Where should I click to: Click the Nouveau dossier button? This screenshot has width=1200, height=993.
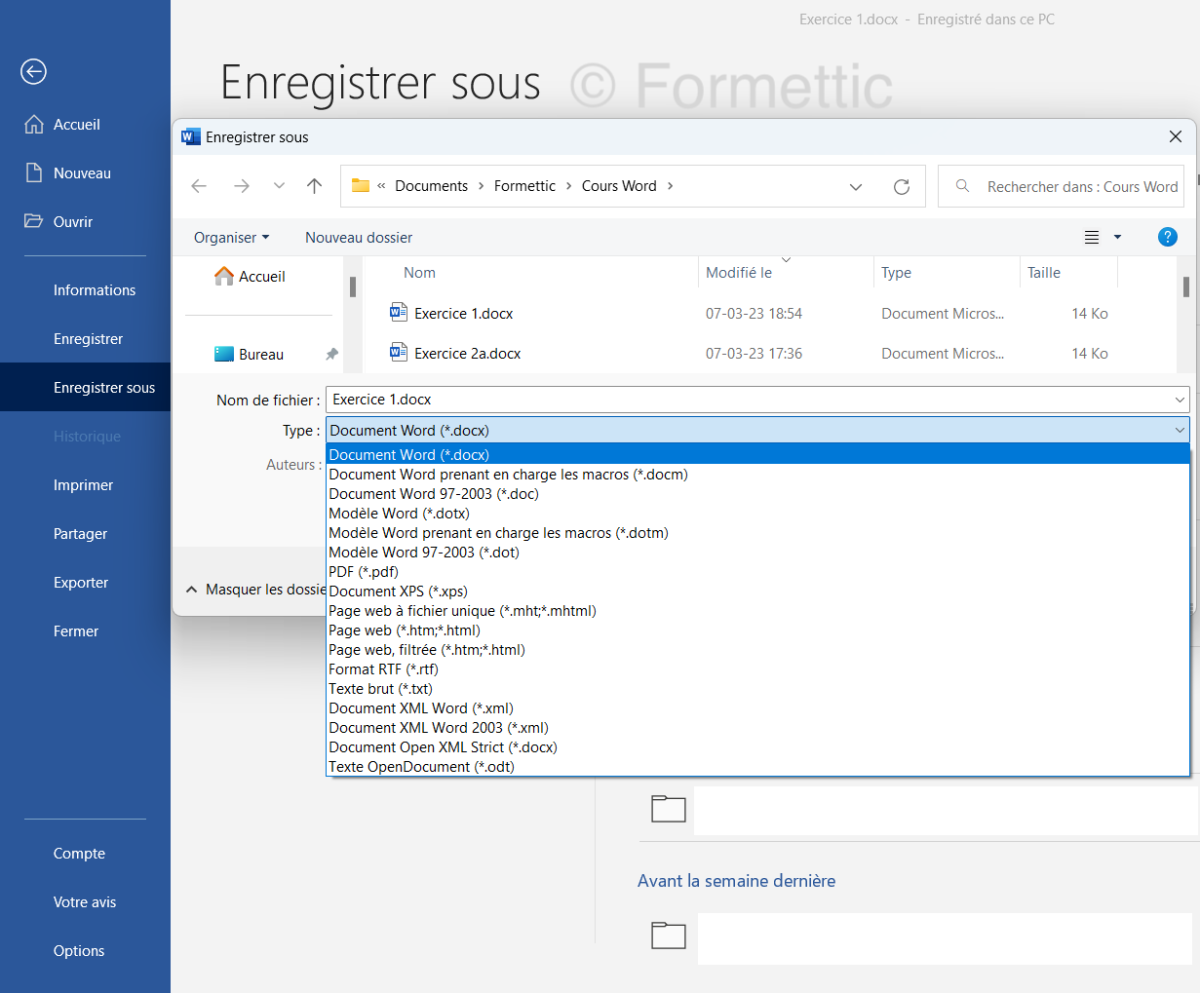pyautogui.click(x=358, y=237)
